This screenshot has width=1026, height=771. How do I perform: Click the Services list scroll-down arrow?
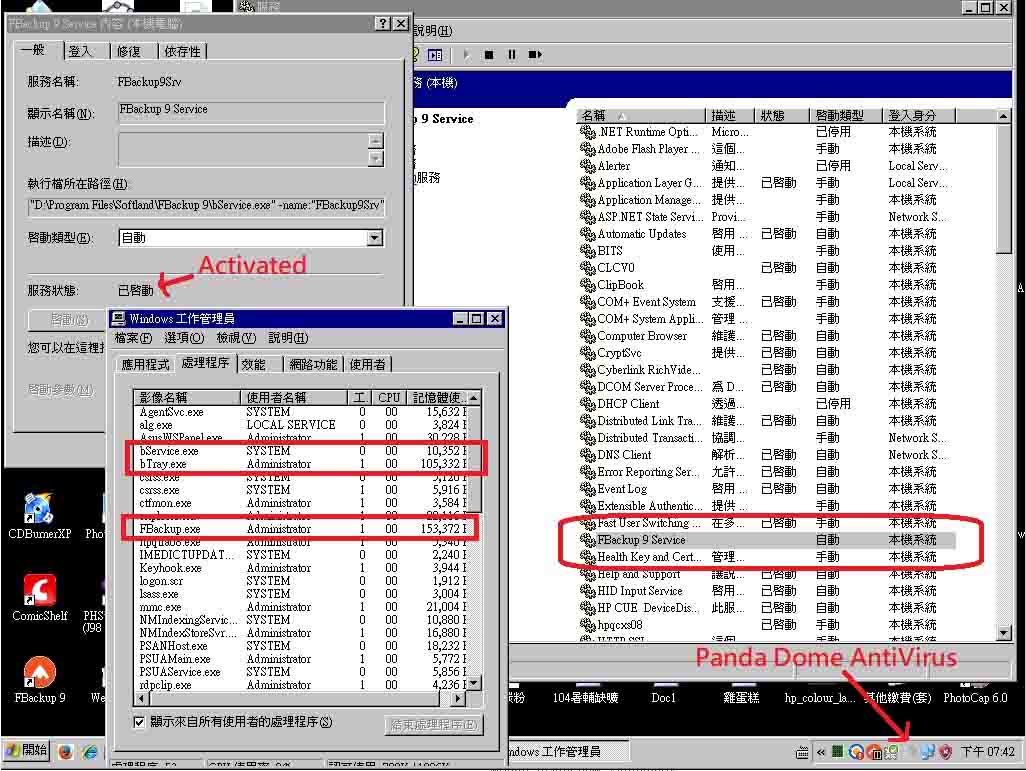click(x=1003, y=633)
